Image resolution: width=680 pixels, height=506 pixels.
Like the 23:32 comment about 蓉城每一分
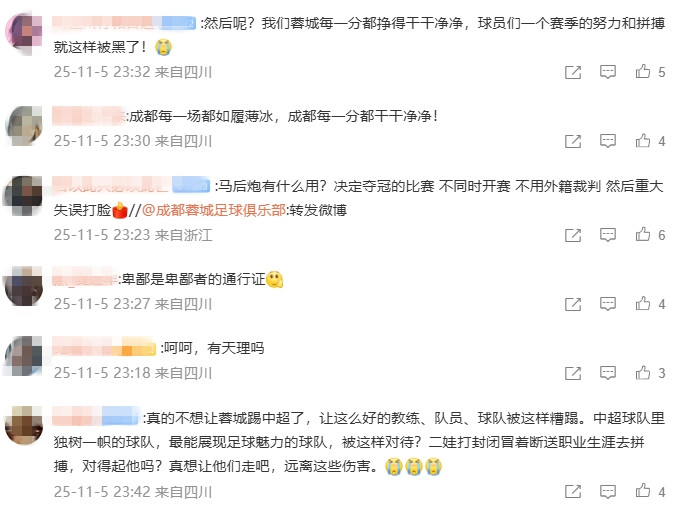click(650, 72)
